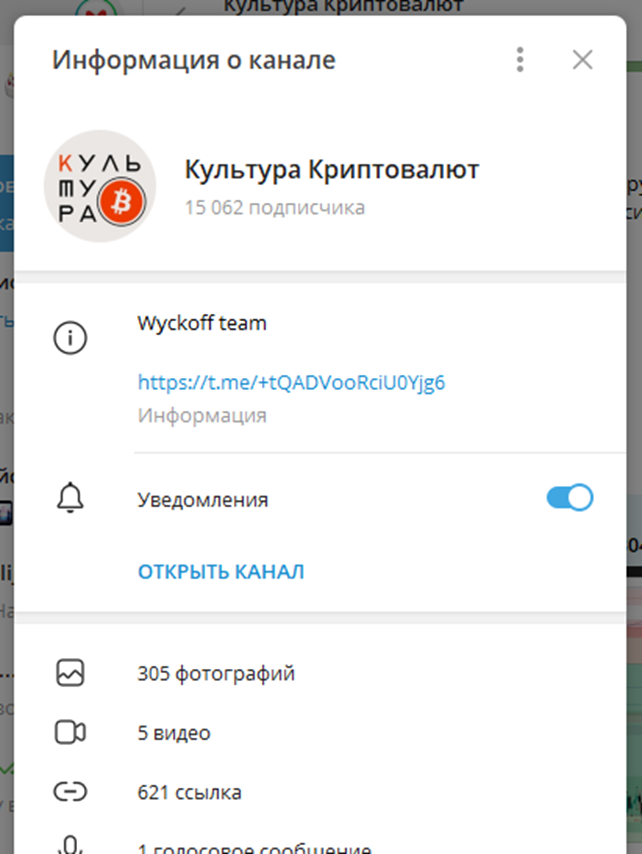This screenshot has width=642, height=854.
Task: Click the Уведомления label
Action: (203, 499)
